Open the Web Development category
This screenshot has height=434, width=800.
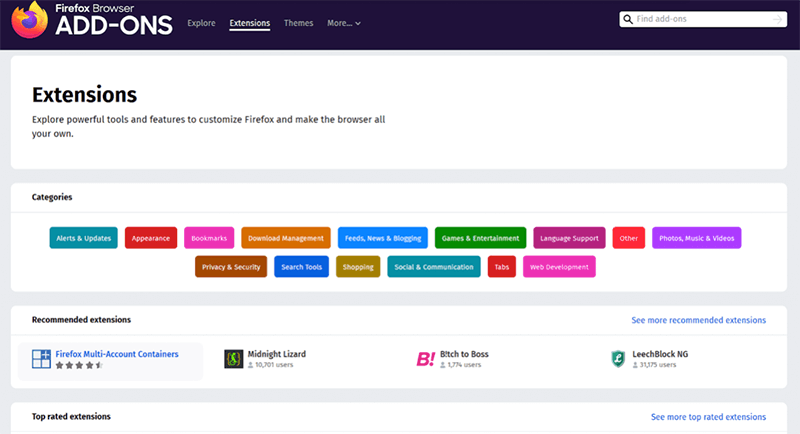[x=559, y=267]
